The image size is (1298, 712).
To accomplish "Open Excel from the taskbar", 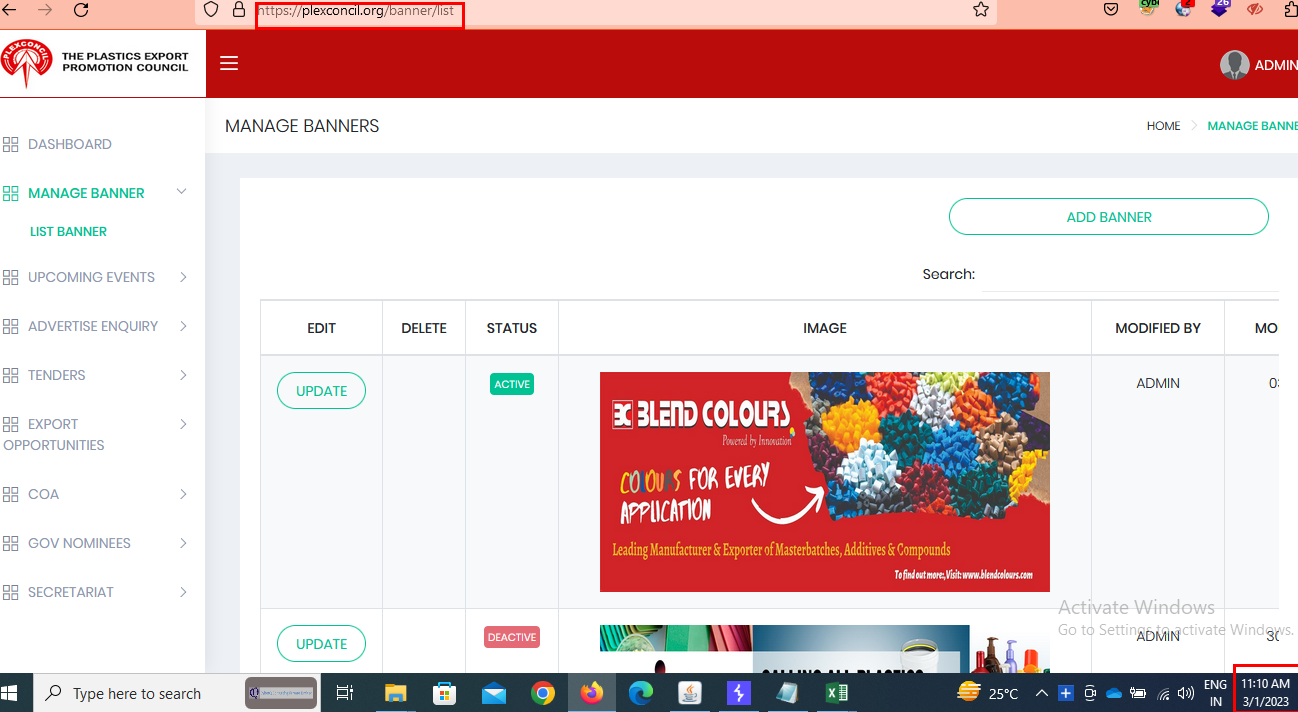I will [x=836, y=693].
